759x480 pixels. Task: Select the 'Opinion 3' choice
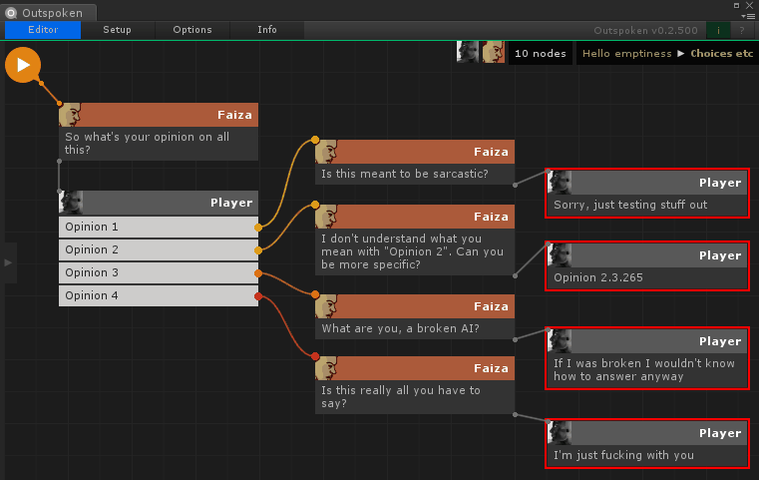158,272
